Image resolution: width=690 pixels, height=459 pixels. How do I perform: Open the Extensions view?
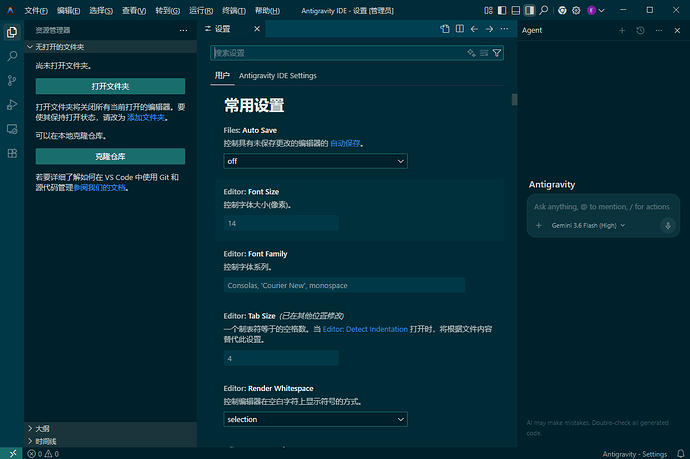[x=12, y=153]
